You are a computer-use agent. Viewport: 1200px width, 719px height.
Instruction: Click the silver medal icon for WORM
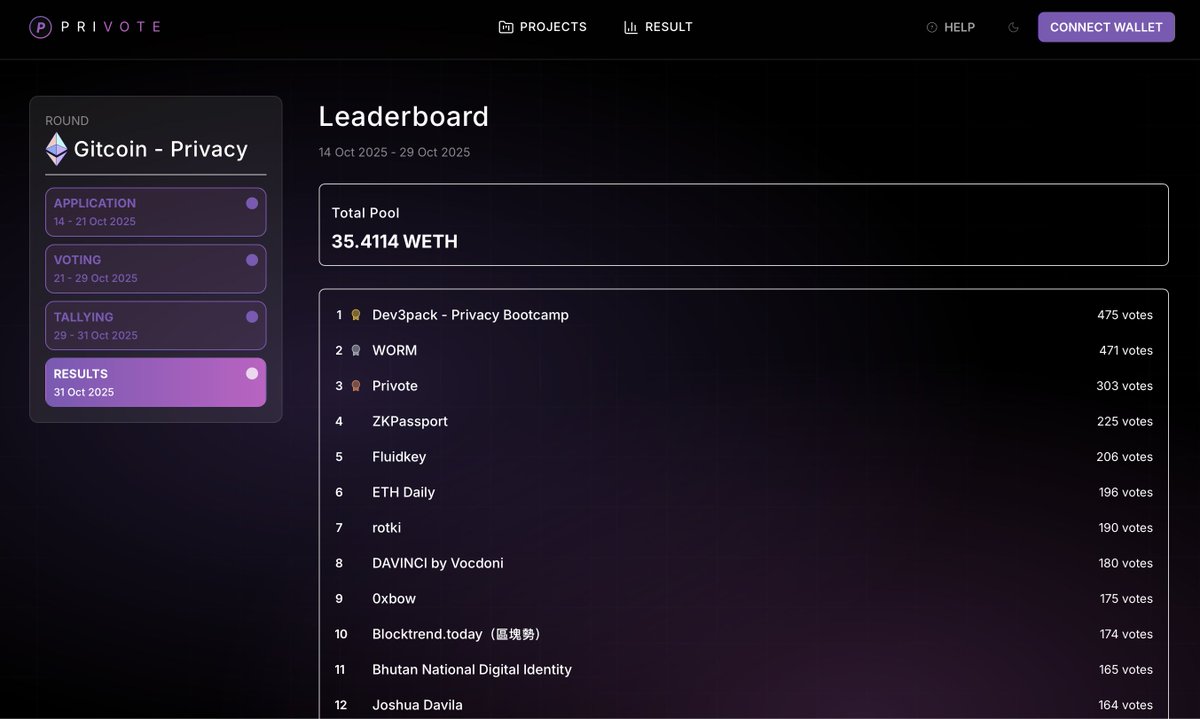355,350
